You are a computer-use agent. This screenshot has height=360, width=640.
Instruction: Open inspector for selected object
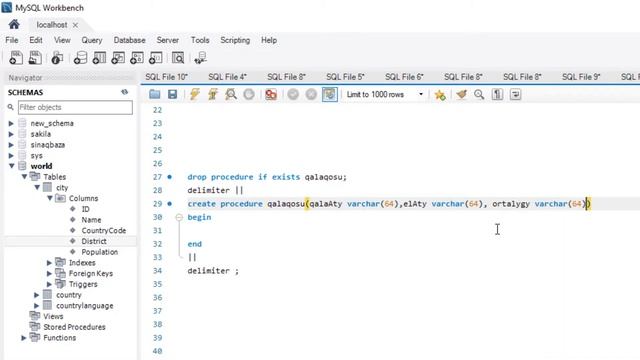point(57,58)
